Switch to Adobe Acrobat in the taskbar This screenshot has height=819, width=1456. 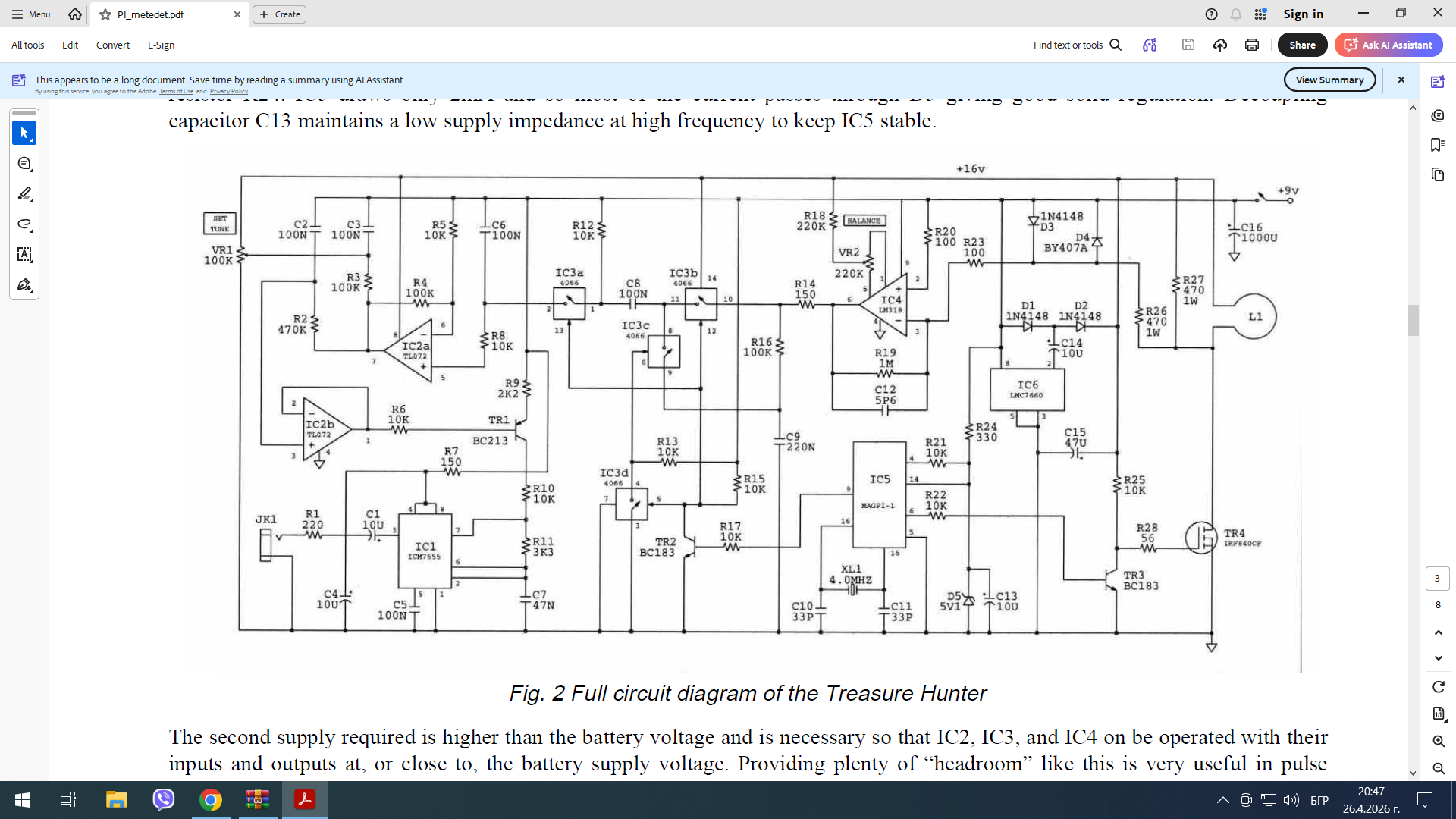(305, 800)
